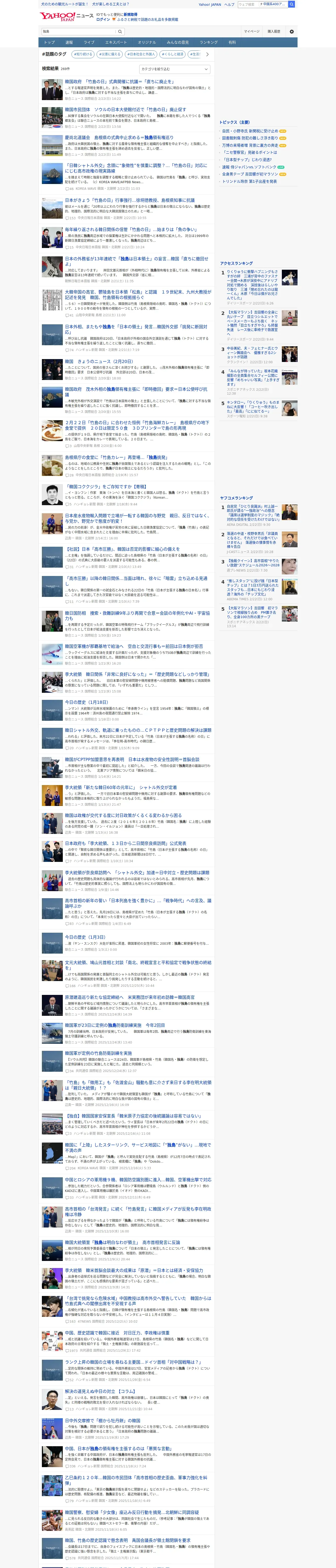Open the オリジナル tab
Image resolution: width=336 pixels, height=1568 pixels.
tap(147, 43)
